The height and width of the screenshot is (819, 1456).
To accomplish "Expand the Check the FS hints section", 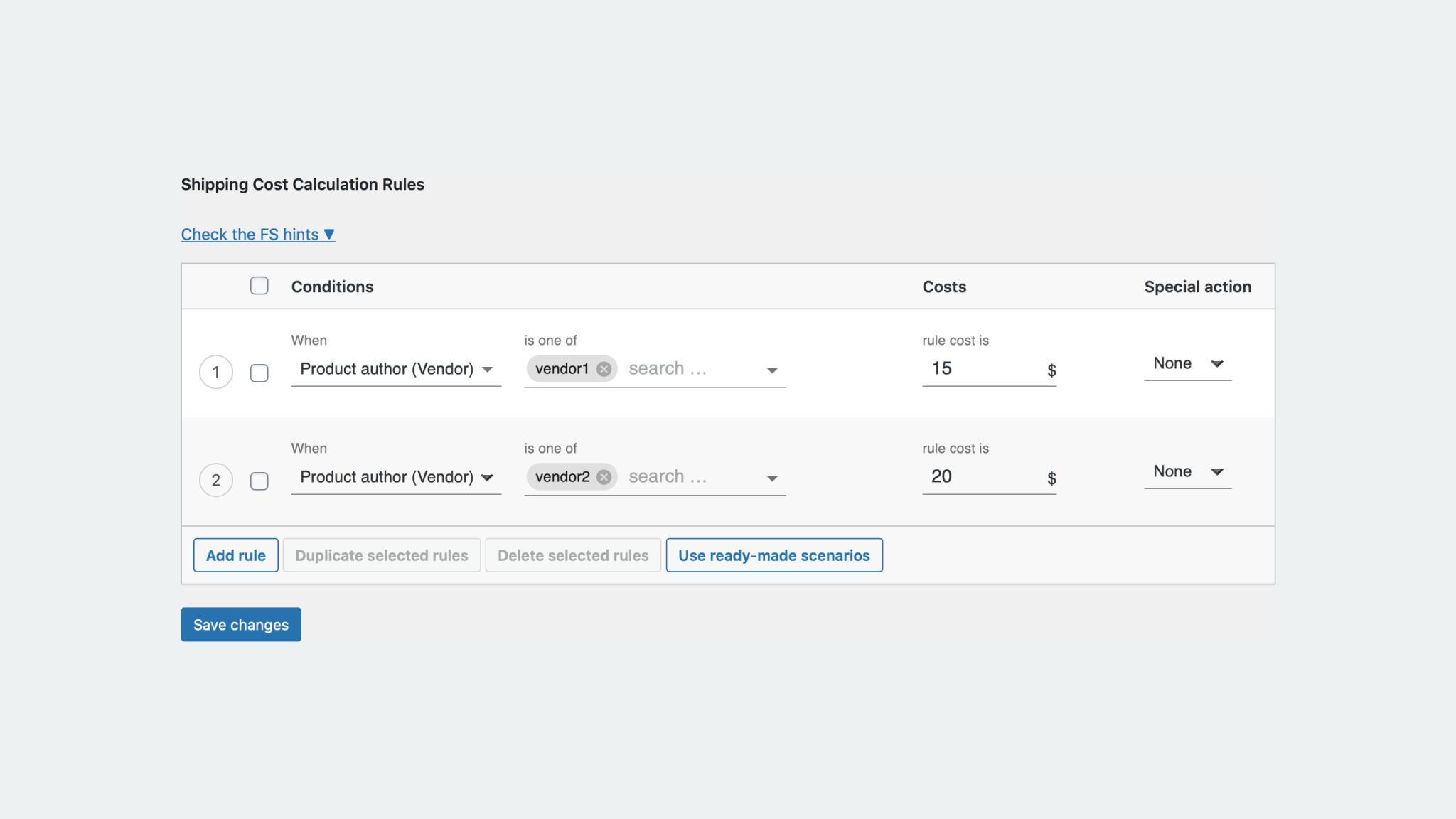I will [257, 234].
